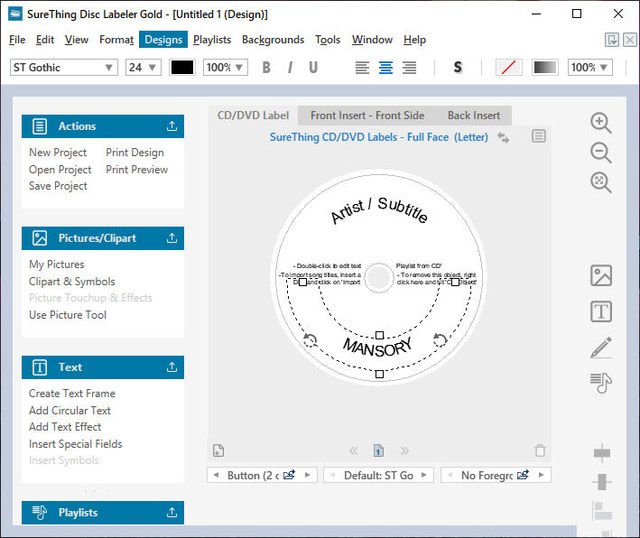Select the insert picture tool icon

click(x=601, y=276)
